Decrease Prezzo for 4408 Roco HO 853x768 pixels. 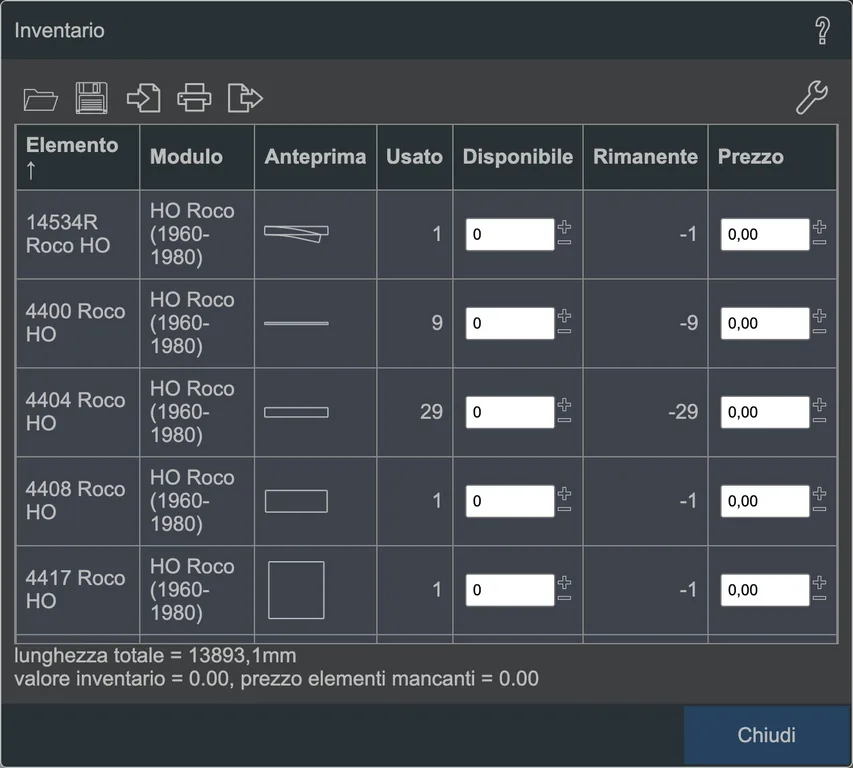click(819, 509)
